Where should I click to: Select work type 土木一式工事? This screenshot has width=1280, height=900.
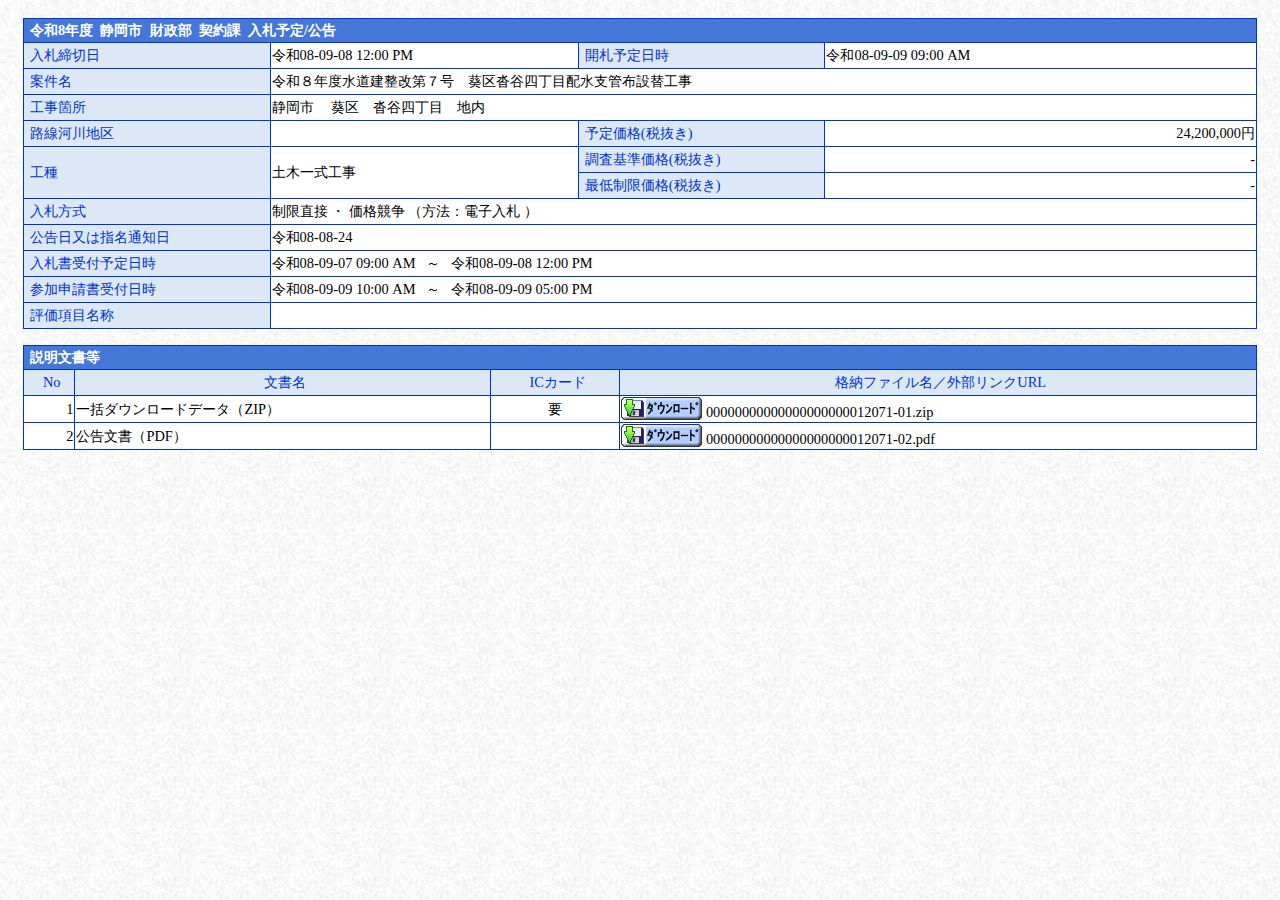[314, 173]
